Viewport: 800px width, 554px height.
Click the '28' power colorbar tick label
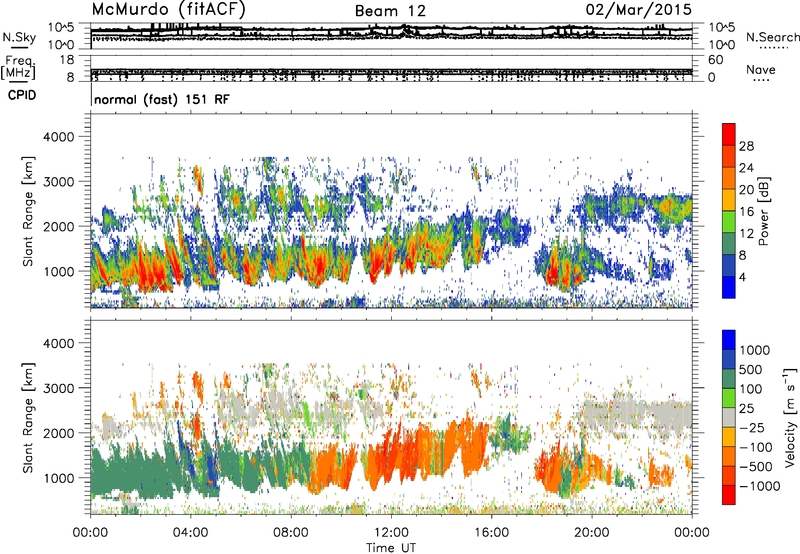pyautogui.click(x=746, y=146)
